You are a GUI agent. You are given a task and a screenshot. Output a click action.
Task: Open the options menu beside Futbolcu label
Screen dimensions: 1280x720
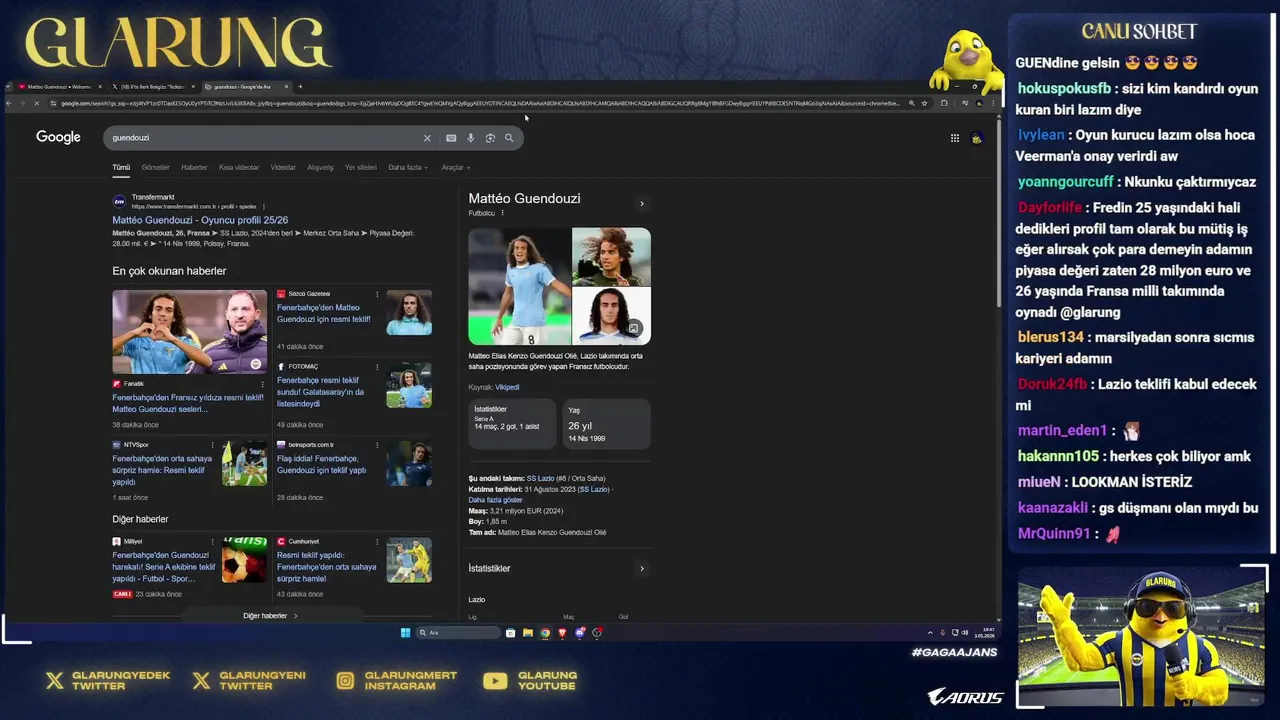502,213
